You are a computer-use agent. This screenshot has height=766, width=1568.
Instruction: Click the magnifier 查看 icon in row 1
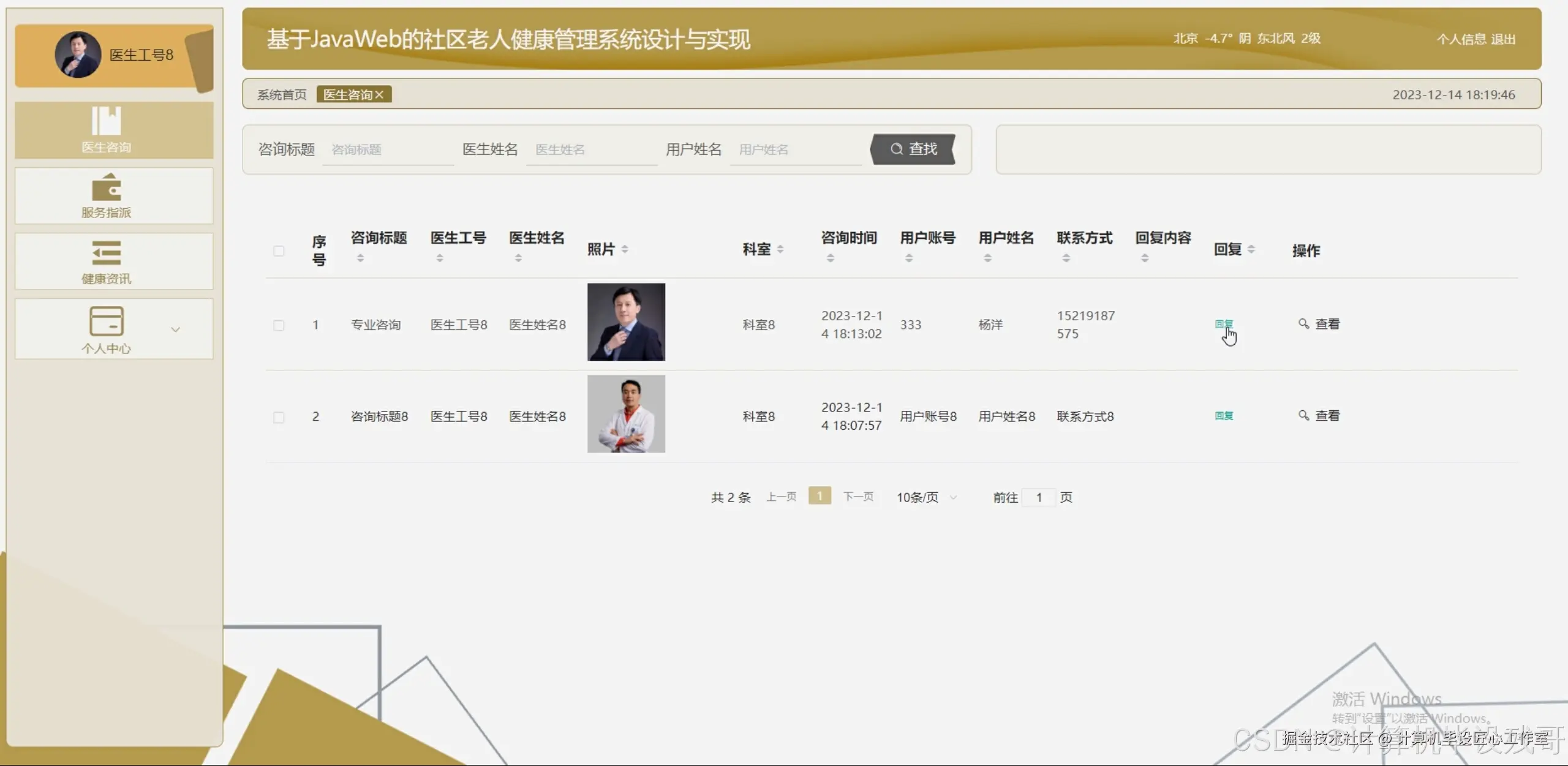1303,323
